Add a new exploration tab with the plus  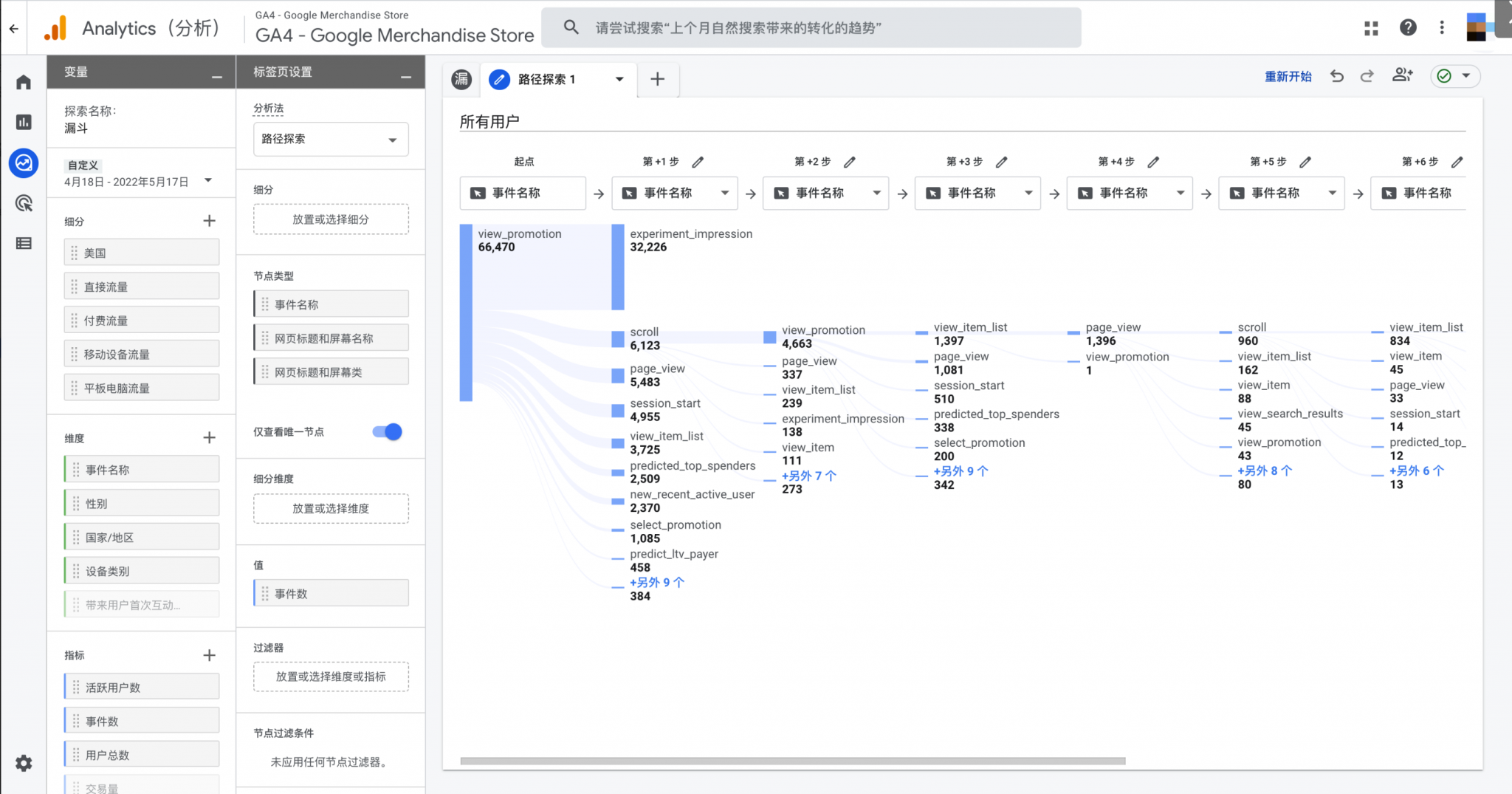pos(657,79)
